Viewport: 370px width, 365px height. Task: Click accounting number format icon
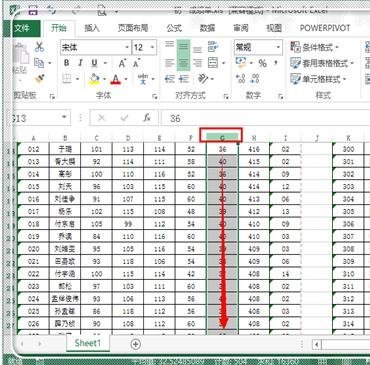point(240,63)
